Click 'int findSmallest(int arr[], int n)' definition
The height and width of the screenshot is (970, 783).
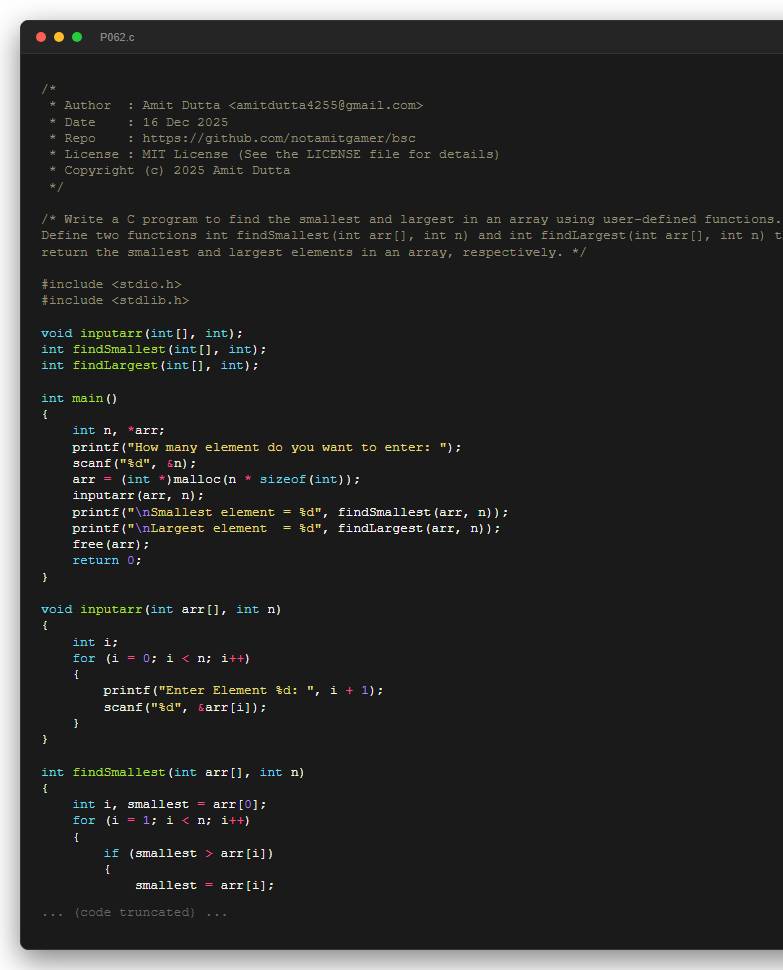point(173,773)
